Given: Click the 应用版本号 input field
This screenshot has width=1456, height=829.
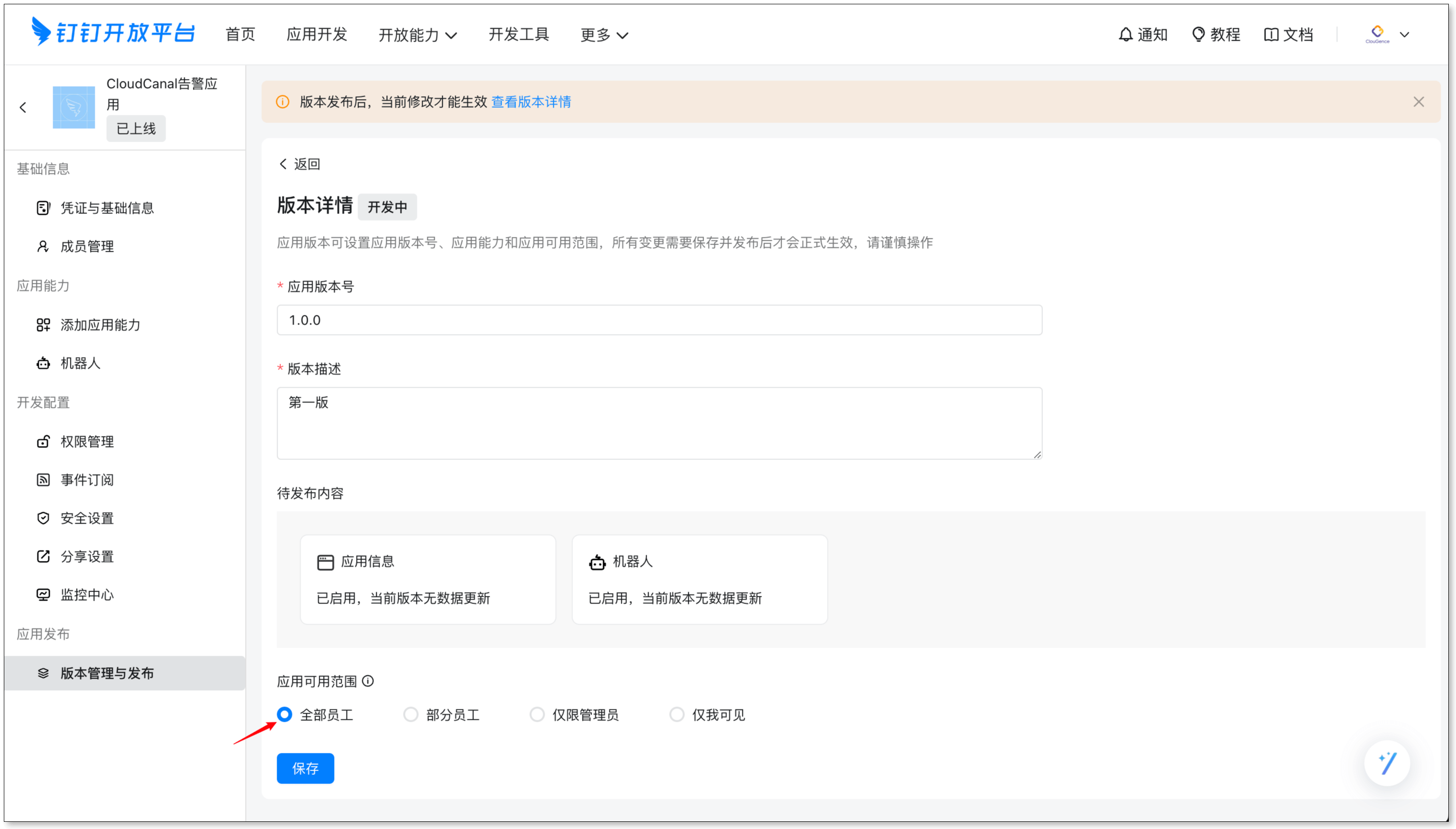Looking at the screenshot, I should click(x=659, y=320).
